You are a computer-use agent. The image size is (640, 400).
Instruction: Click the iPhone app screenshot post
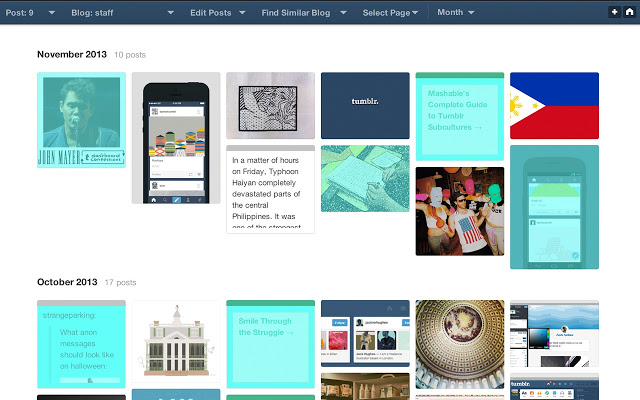click(175, 138)
